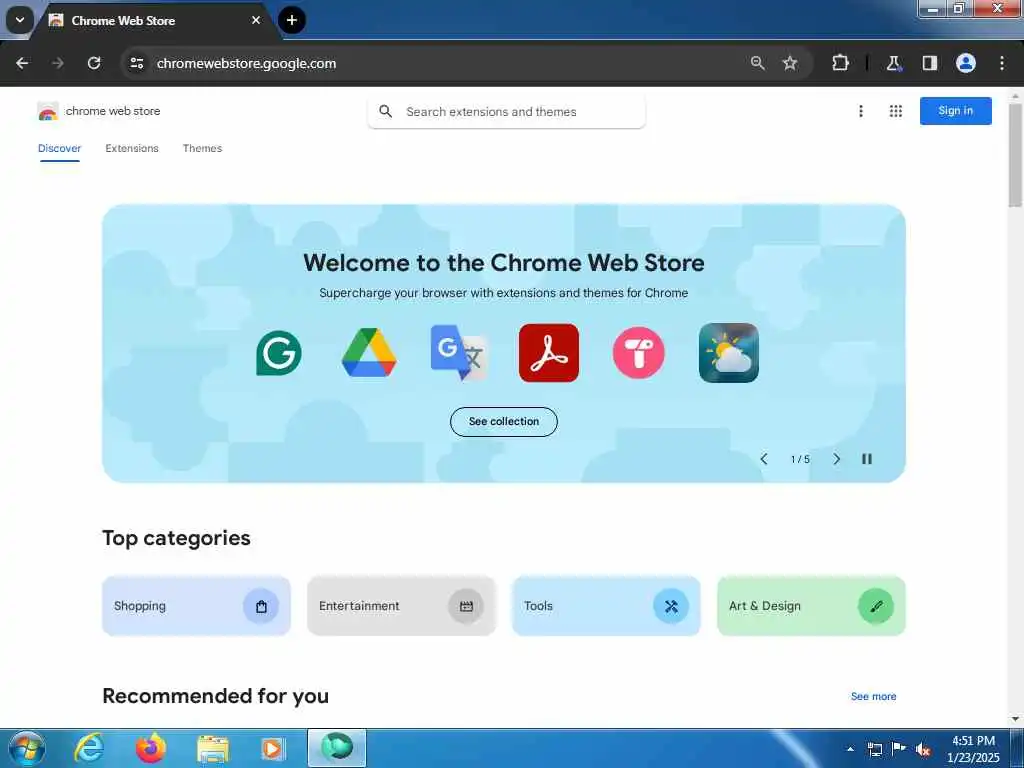View site information icon in address bar
Screen dimensions: 1024x768
pos(136,63)
